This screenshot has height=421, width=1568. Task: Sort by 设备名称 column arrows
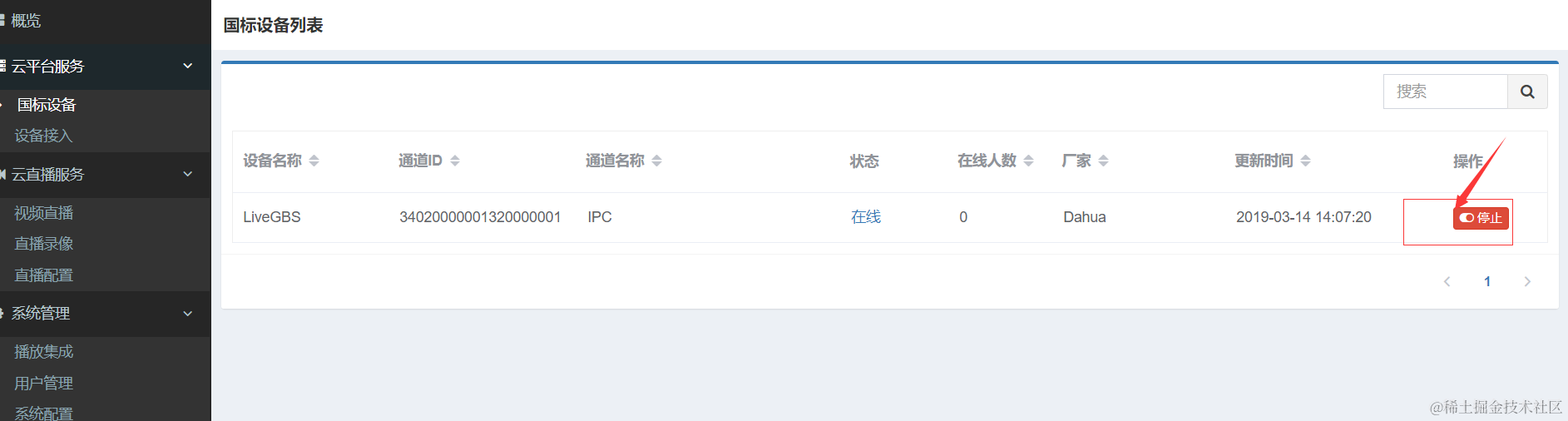coord(314,161)
